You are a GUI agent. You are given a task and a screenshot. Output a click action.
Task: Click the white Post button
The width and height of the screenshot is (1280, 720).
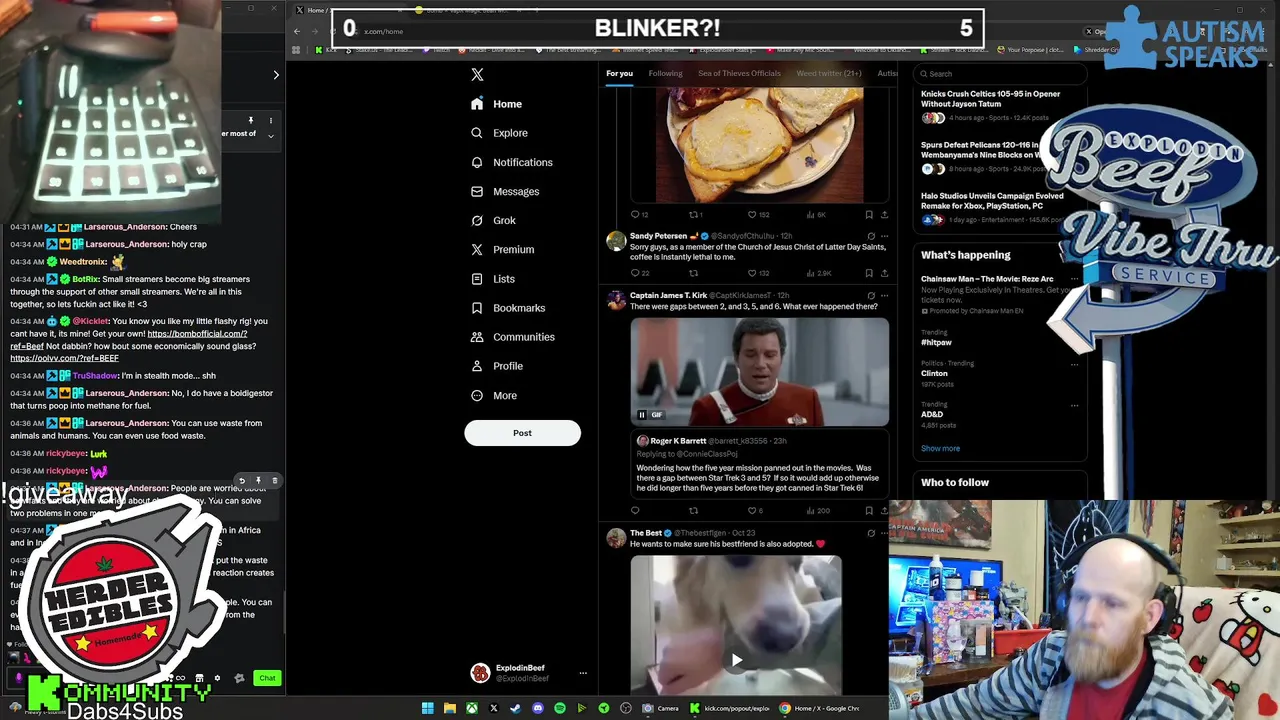pos(522,433)
